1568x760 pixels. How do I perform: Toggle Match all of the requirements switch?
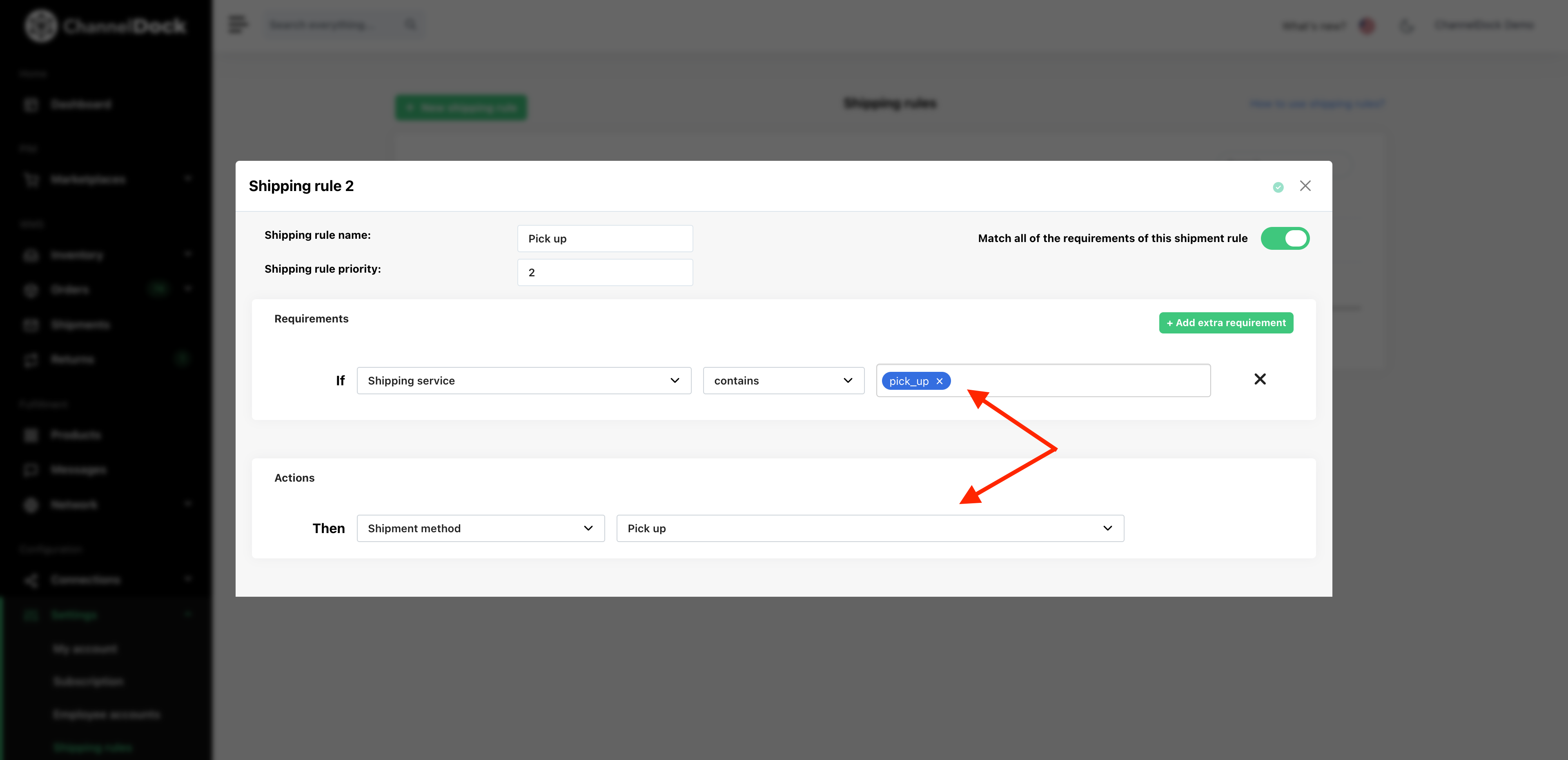pyautogui.click(x=1285, y=238)
